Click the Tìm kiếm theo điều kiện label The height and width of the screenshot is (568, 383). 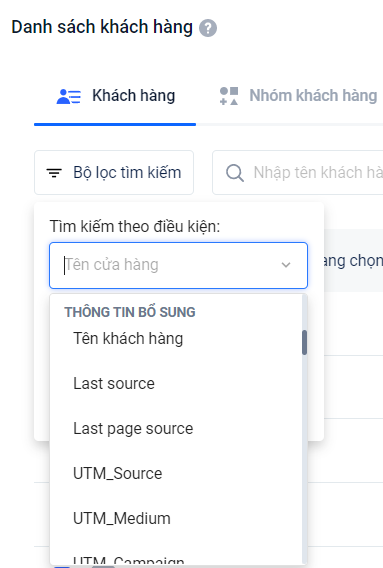pos(135,226)
